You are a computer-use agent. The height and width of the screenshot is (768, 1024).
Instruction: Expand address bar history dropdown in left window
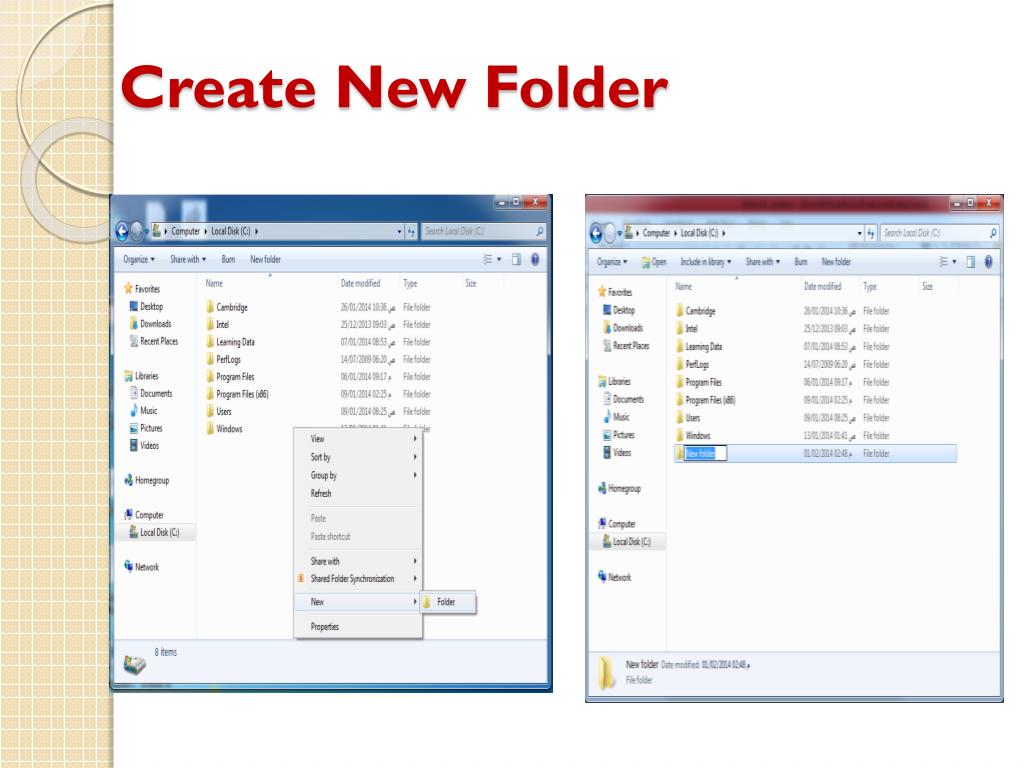coord(400,231)
